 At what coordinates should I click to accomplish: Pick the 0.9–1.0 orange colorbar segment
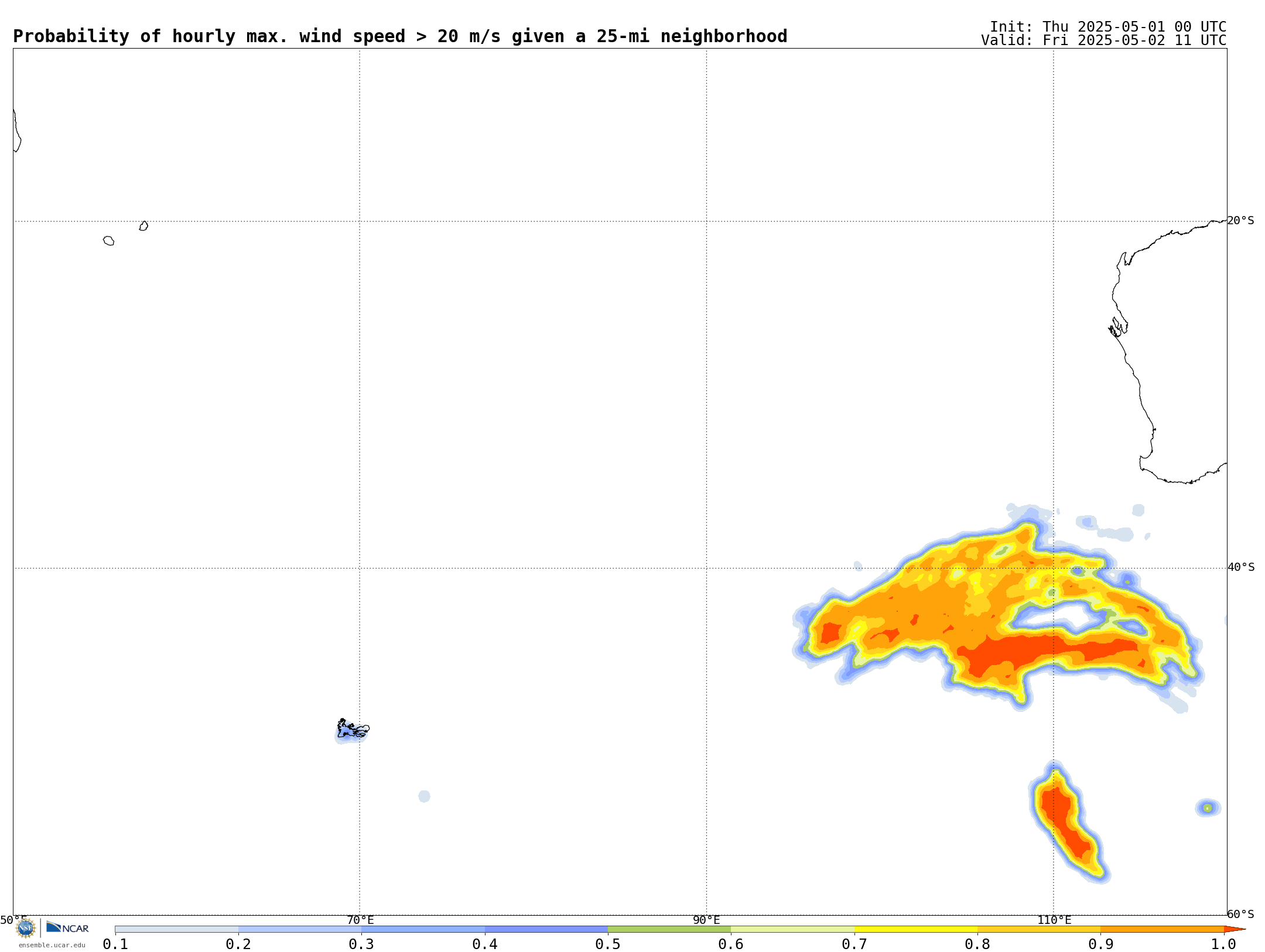tap(1163, 929)
